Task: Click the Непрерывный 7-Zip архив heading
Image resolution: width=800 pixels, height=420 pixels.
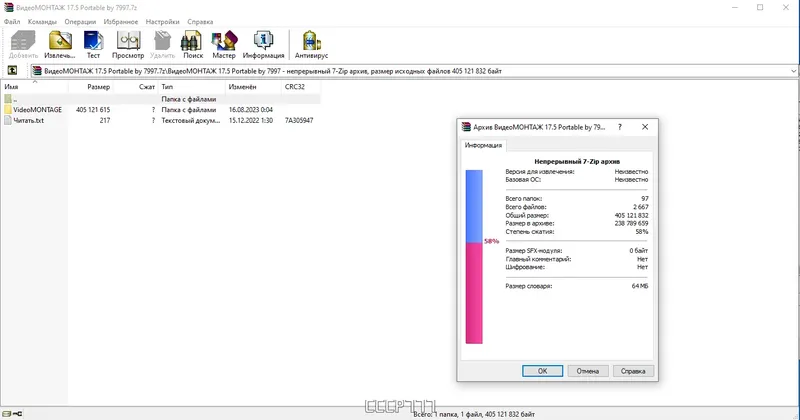Action: 577,161
